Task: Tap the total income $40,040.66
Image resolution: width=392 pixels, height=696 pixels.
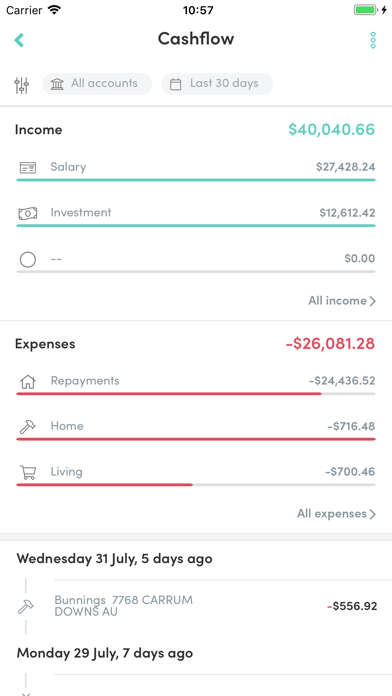Action: click(x=332, y=130)
